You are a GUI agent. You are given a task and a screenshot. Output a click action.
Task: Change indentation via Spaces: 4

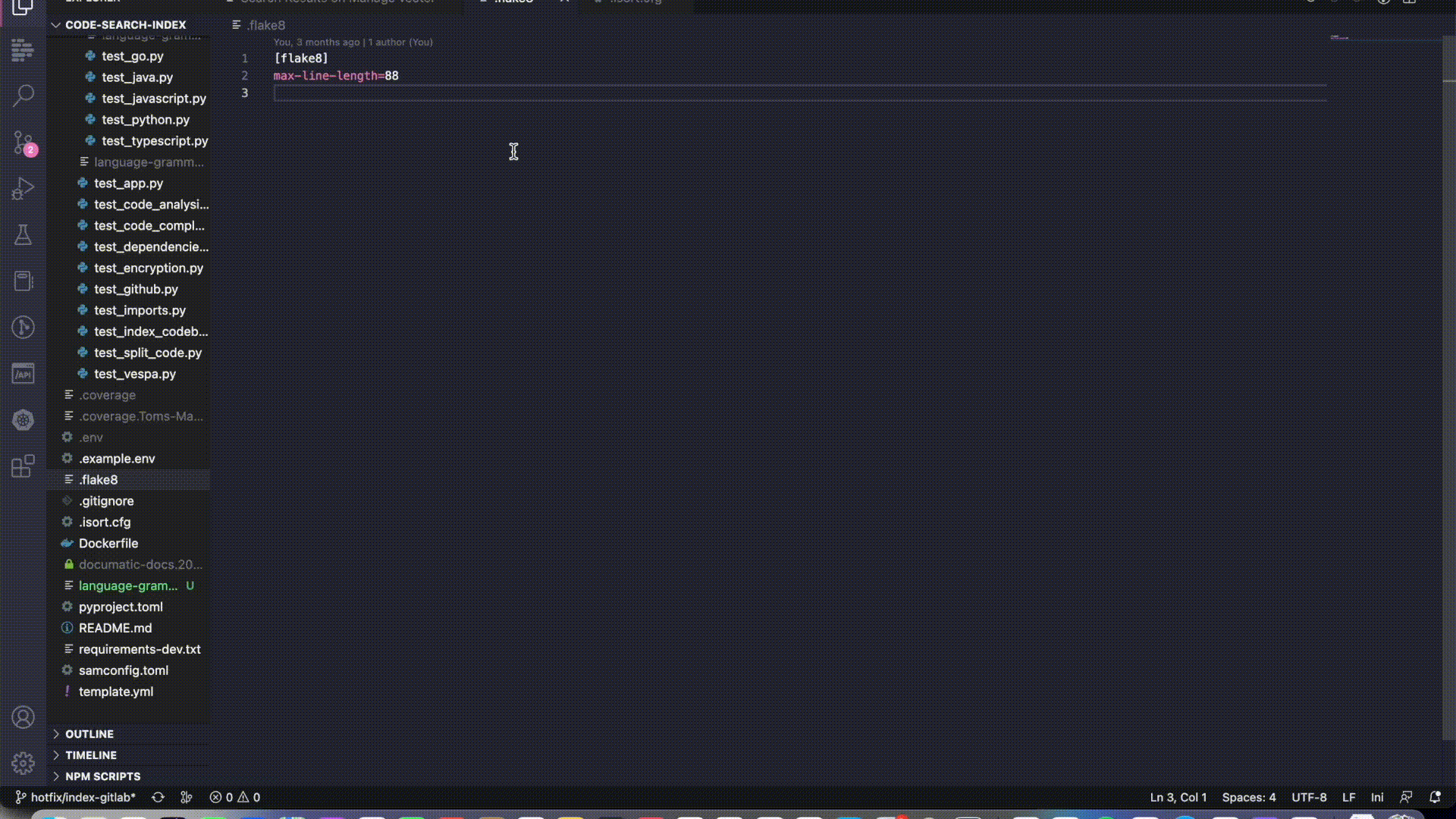(x=1248, y=797)
